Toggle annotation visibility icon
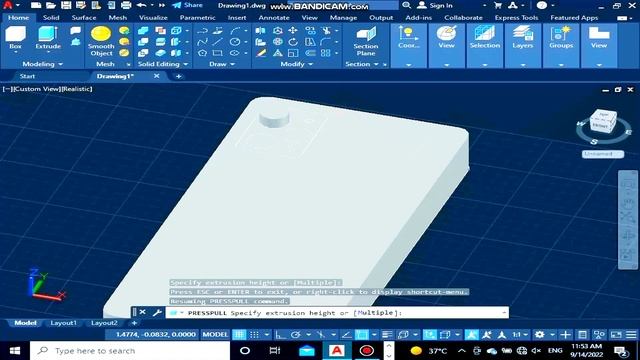The width and height of the screenshot is (640, 360). point(471,335)
